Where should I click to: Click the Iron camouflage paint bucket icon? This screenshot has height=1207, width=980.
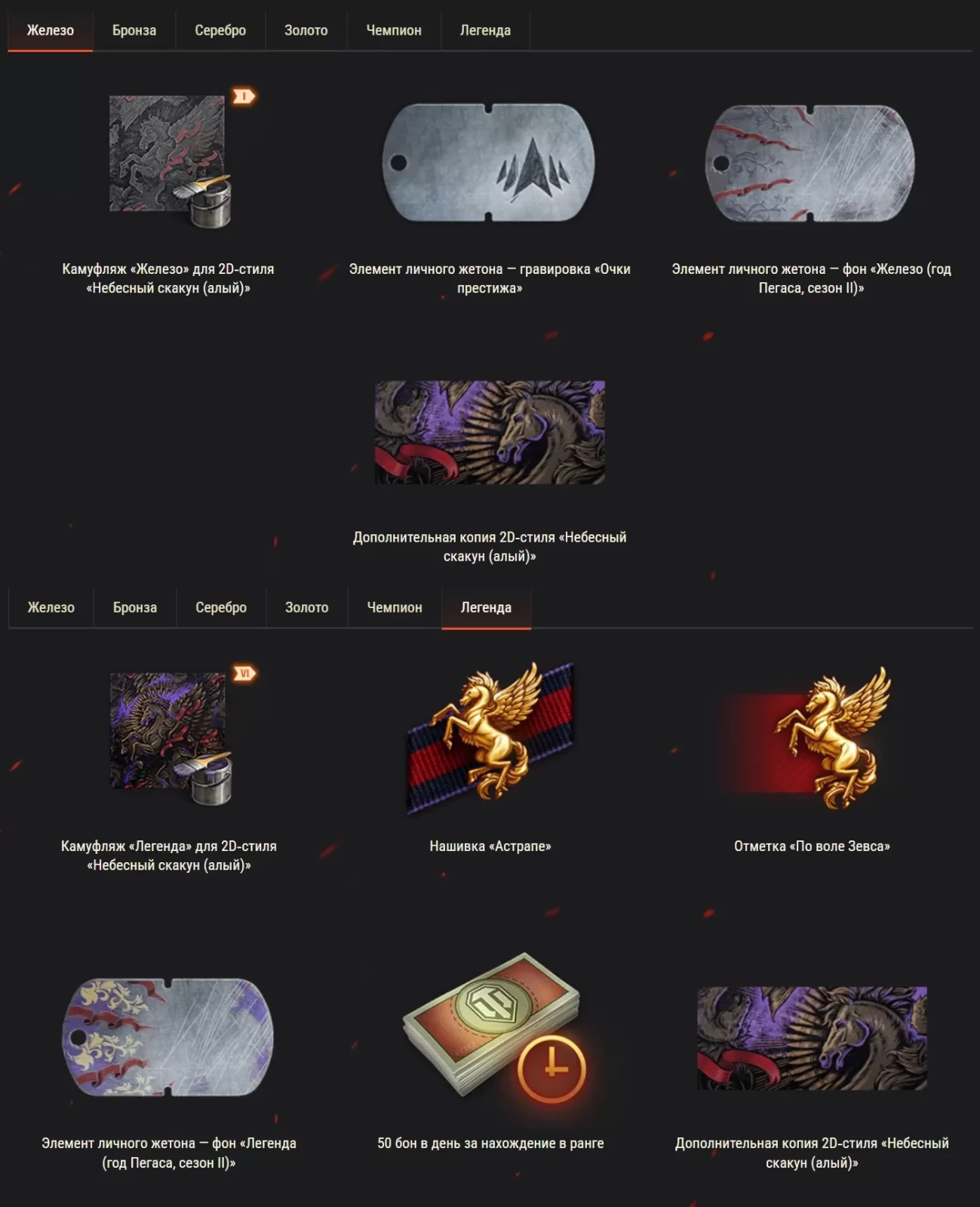(170, 161)
